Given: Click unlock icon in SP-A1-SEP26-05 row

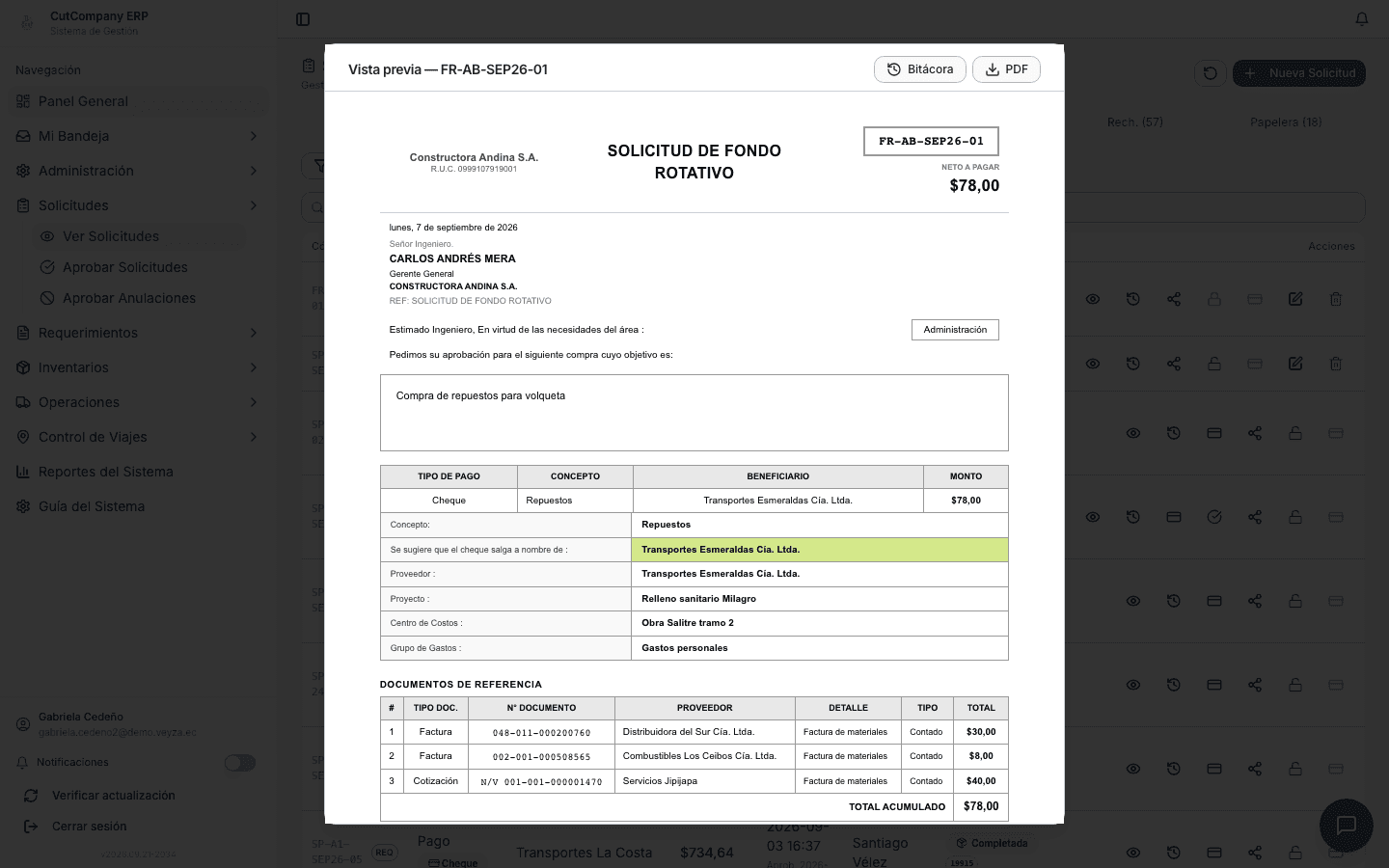Looking at the screenshot, I should (1295, 853).
